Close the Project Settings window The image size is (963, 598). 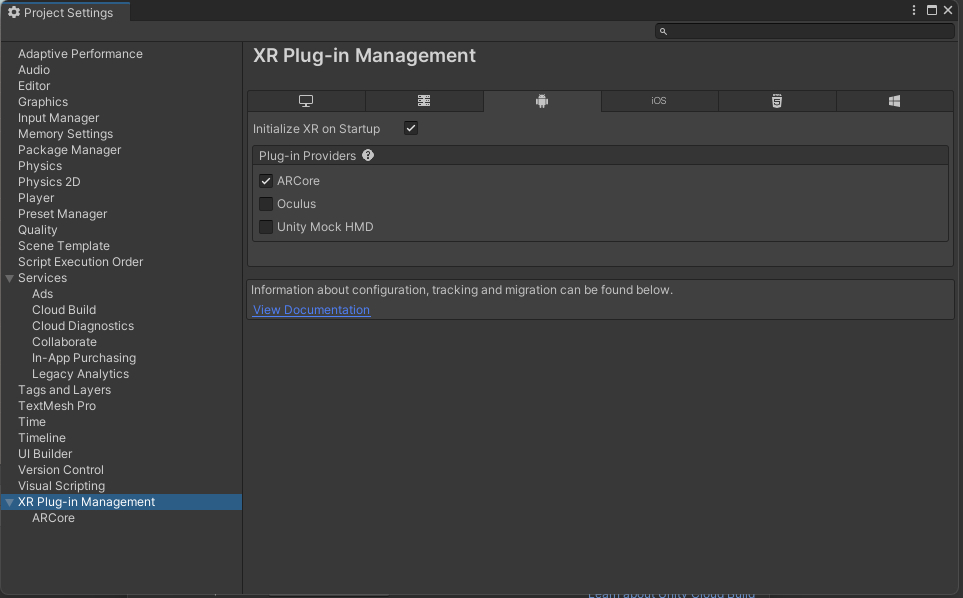(948, 10)
